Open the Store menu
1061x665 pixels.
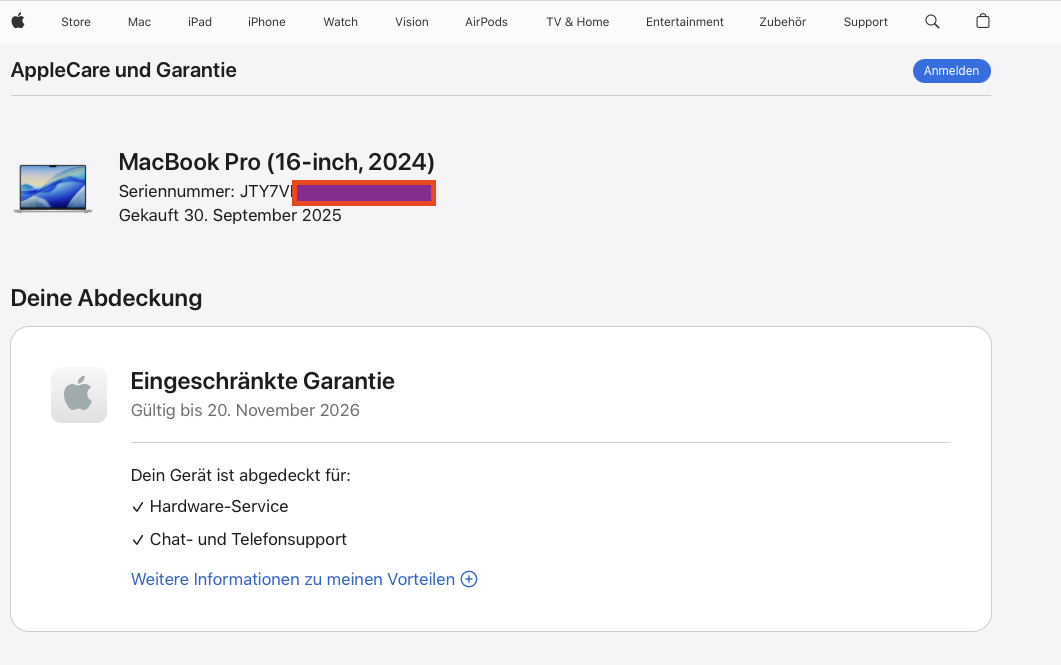76,22
